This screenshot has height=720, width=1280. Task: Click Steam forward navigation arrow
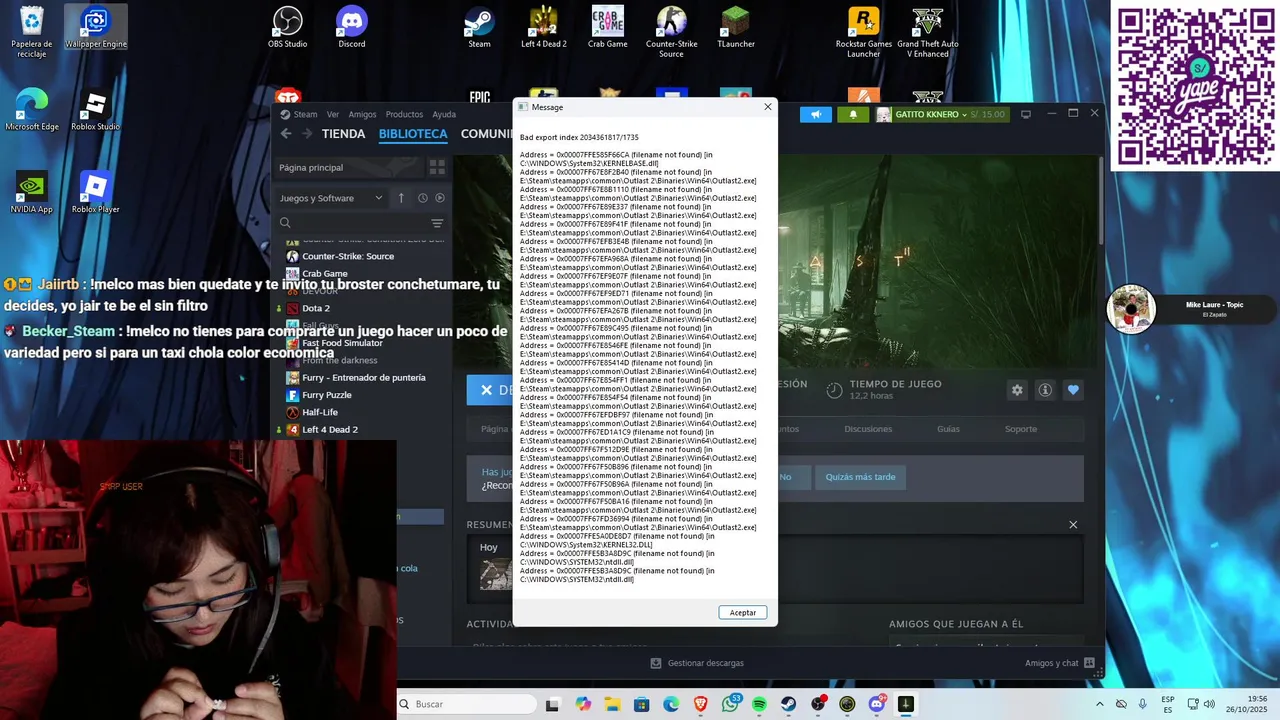(307, 133)
